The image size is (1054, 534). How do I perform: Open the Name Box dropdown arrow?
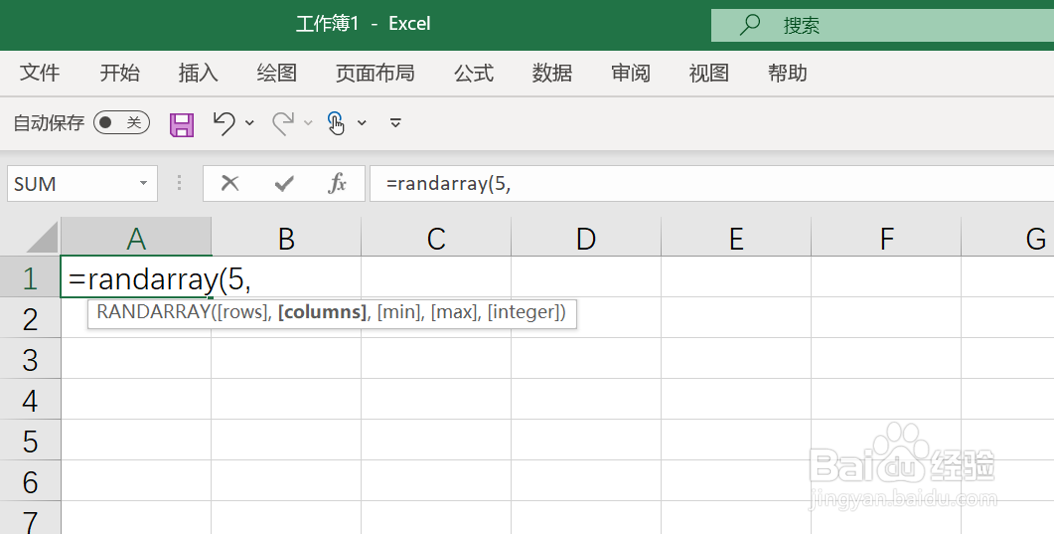[x=143, y=184]
